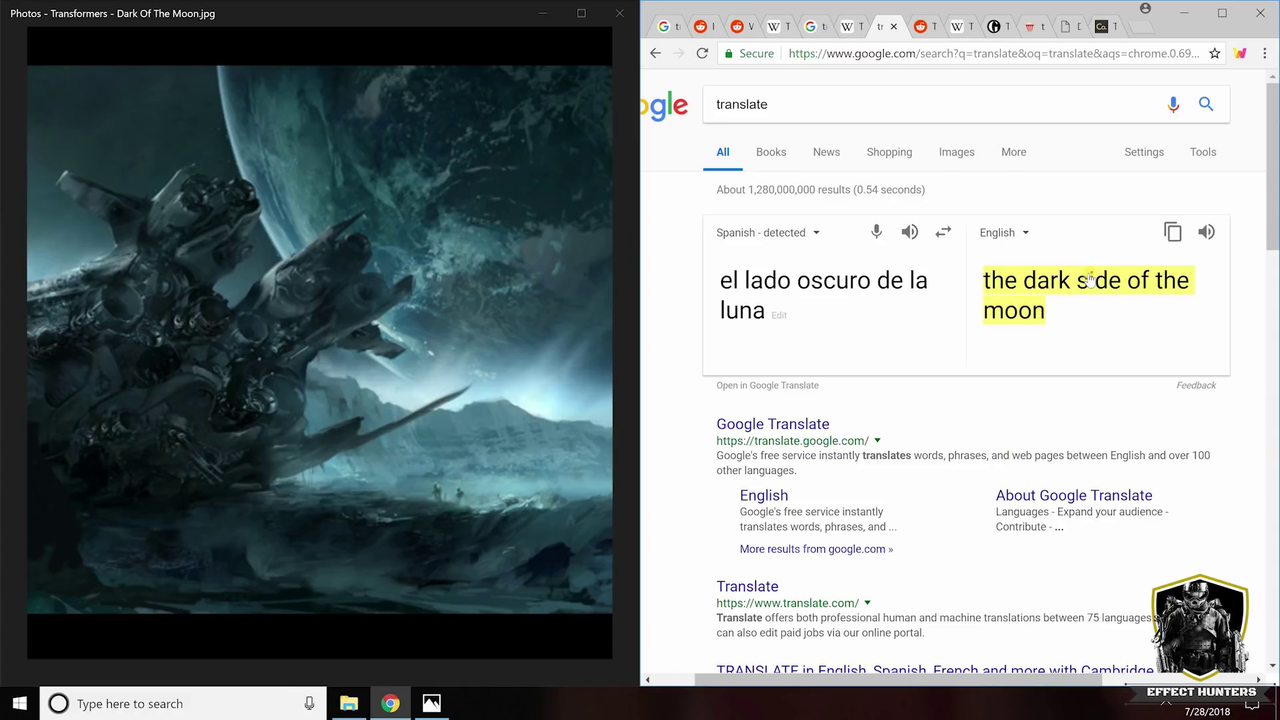This screenshot has width=1280, height=720.
Task: Listen to the Spanish source text
Action: (x=909, y=232)
